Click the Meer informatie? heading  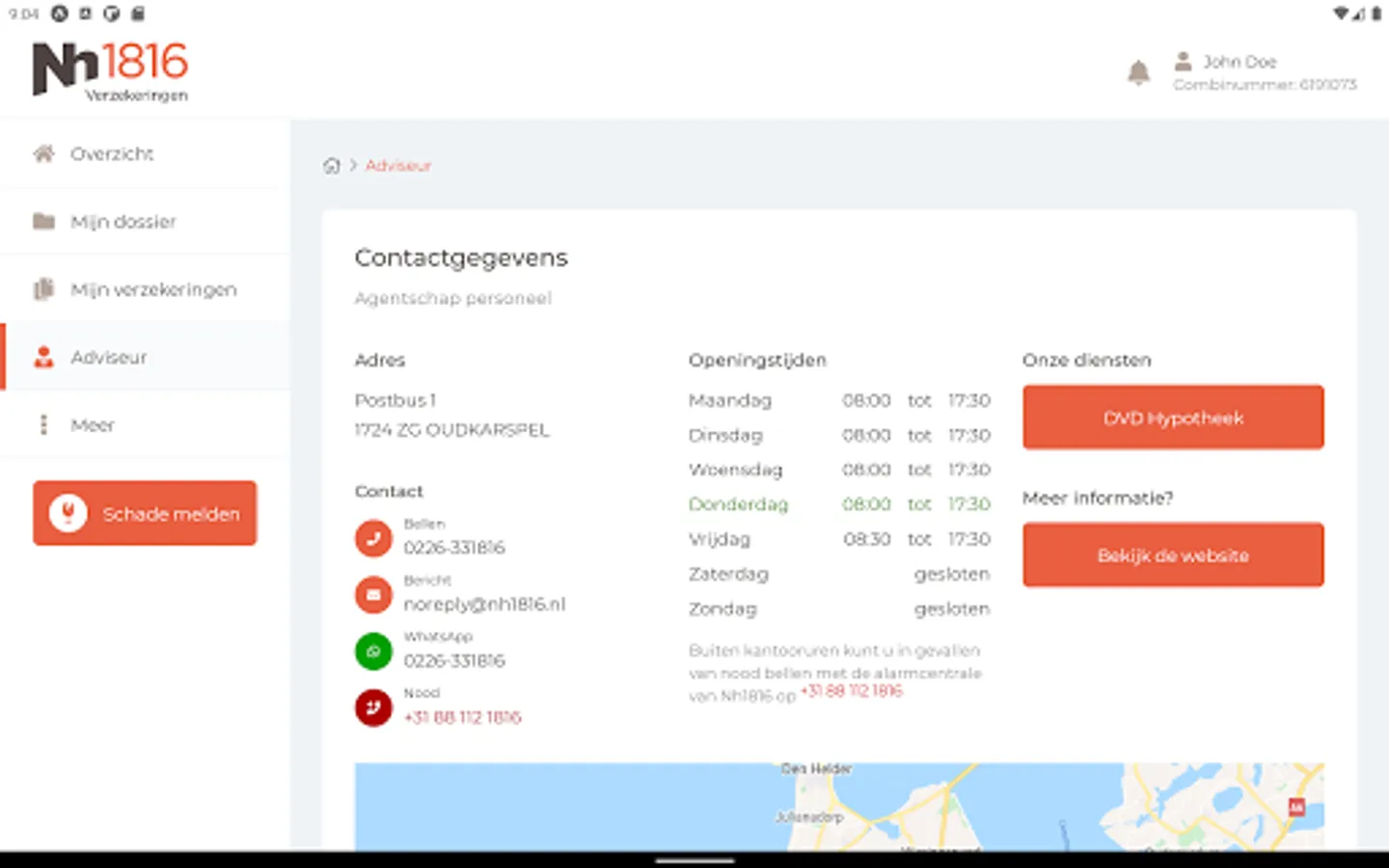[x=1098, y=498]
